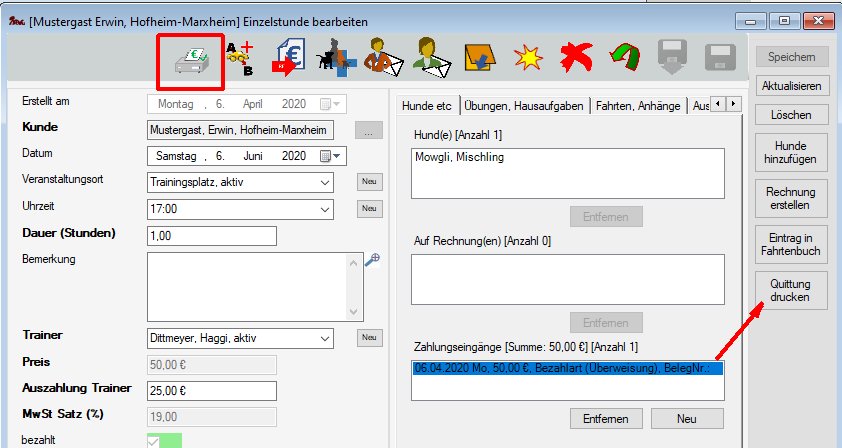This screenshot has height=448, width=842.
Task: Click the magnifier icon beside Bemerkung
Action: coord(372,260)
